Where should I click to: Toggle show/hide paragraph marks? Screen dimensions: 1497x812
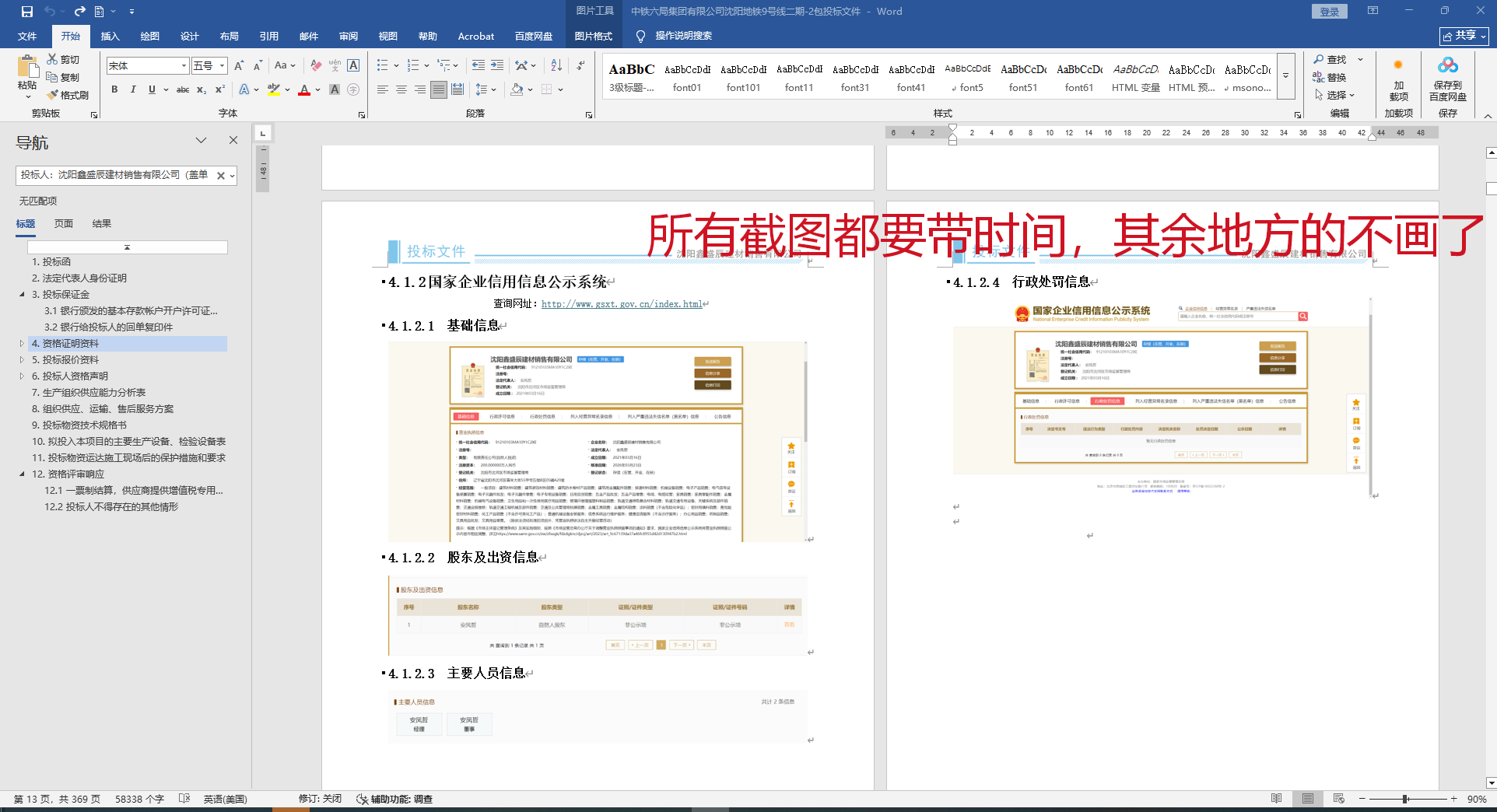click(581, 65)
